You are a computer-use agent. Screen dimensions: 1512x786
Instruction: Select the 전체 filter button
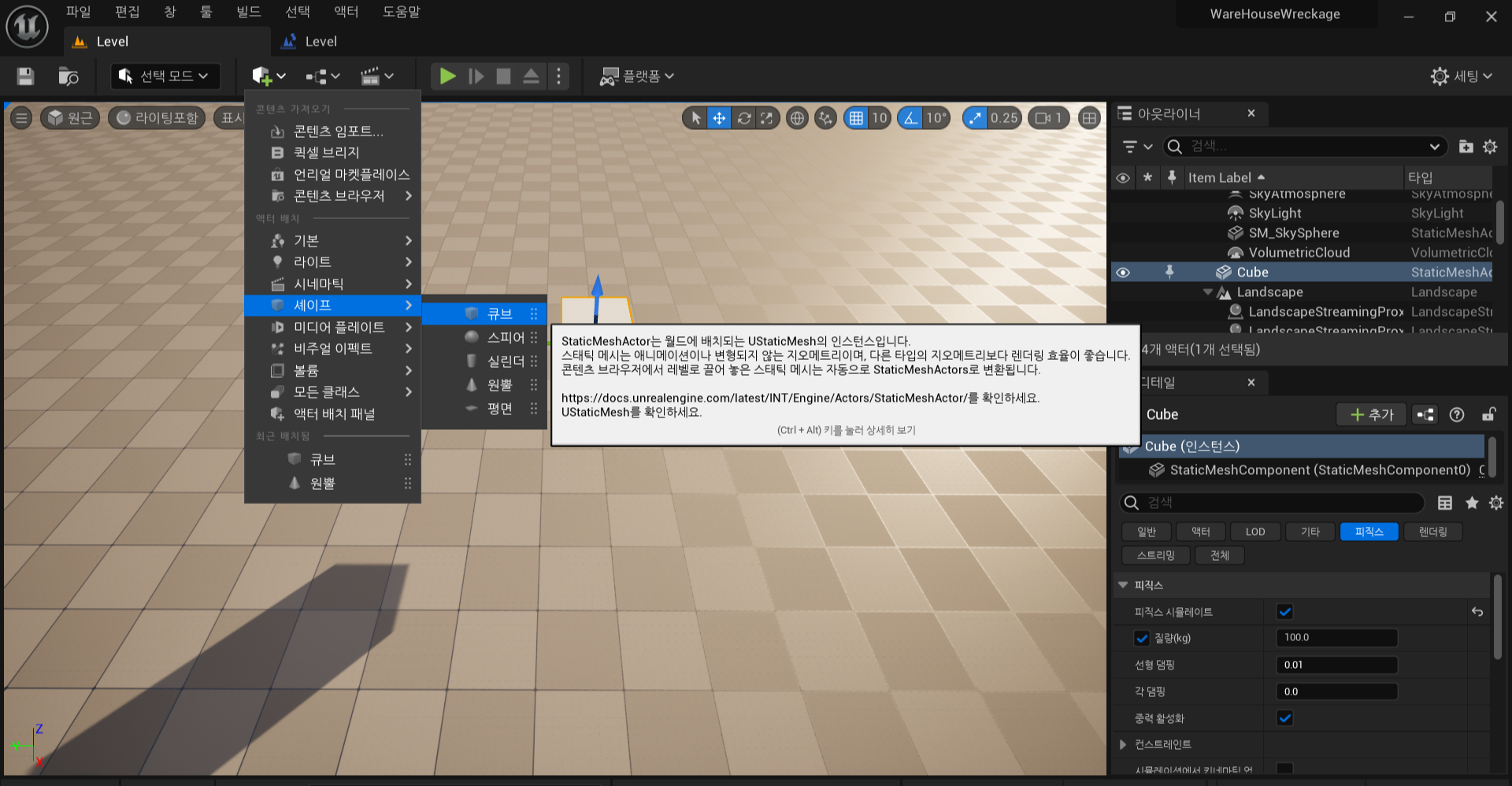point(1219,555)
